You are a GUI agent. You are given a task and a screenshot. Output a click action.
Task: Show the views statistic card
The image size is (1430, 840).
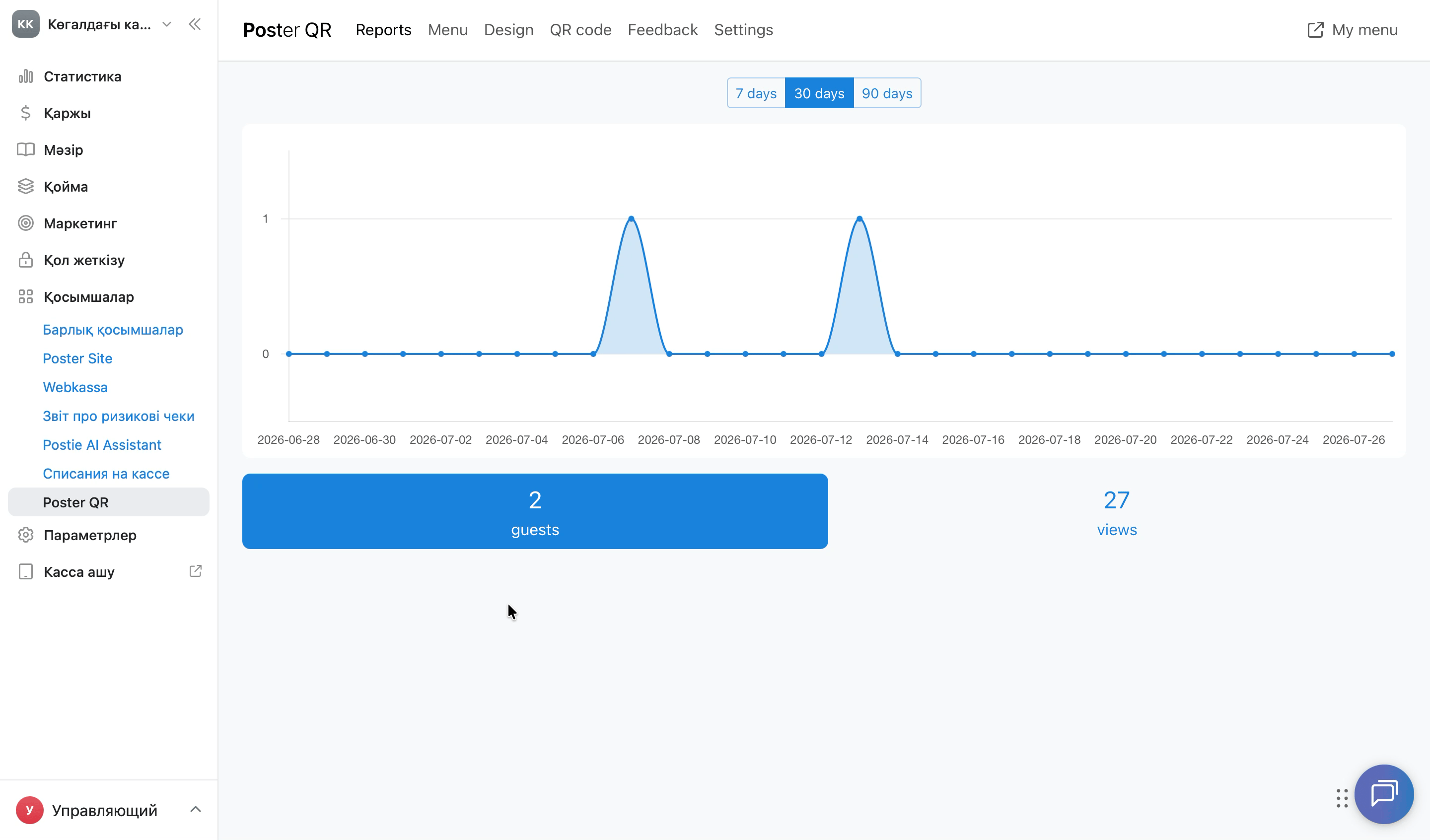[x=1117, y=511]
